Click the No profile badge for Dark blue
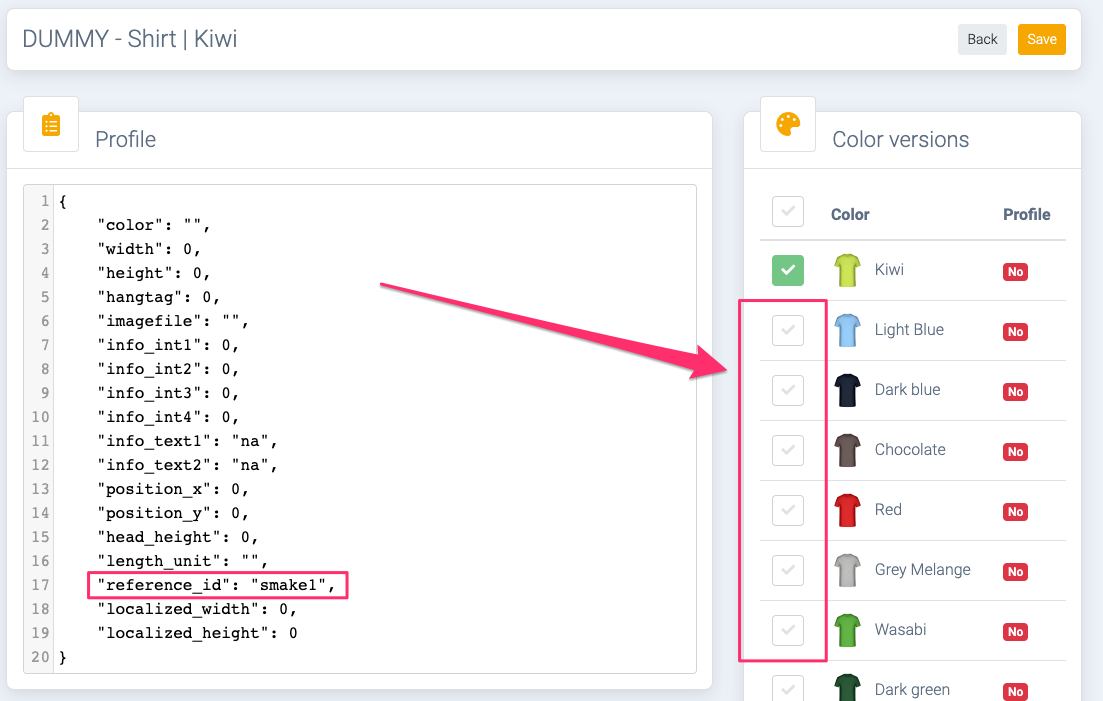Viewport: 1103px width, 701px height. (x=1015, y=392)
